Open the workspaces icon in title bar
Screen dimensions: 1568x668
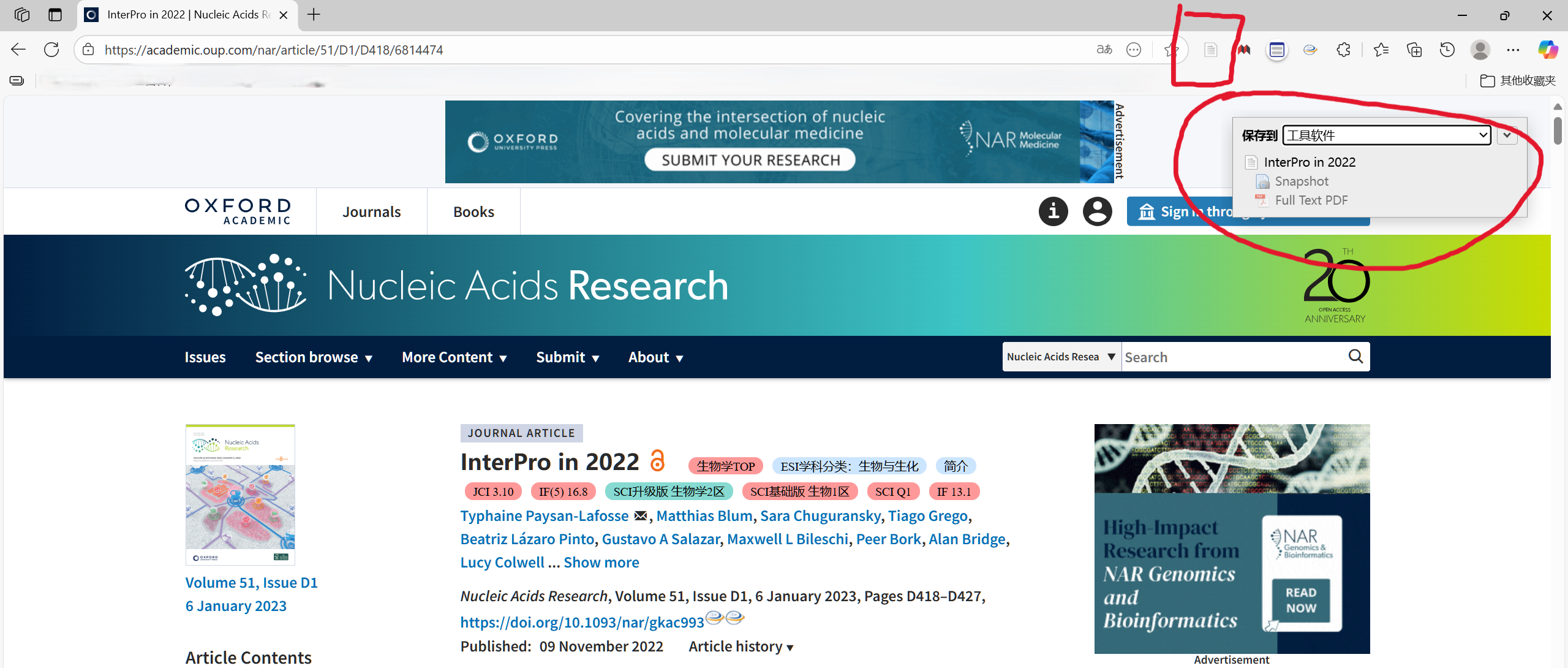click(22, 15)
